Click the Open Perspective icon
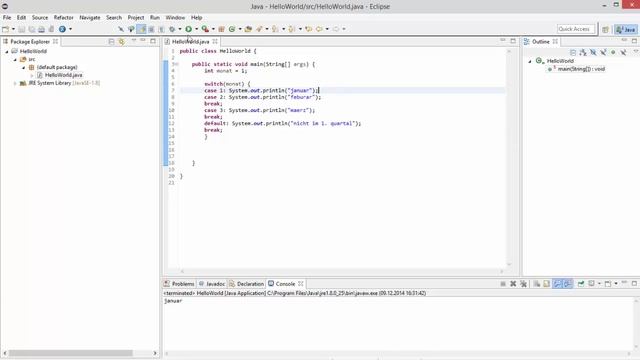 point(605,29)
